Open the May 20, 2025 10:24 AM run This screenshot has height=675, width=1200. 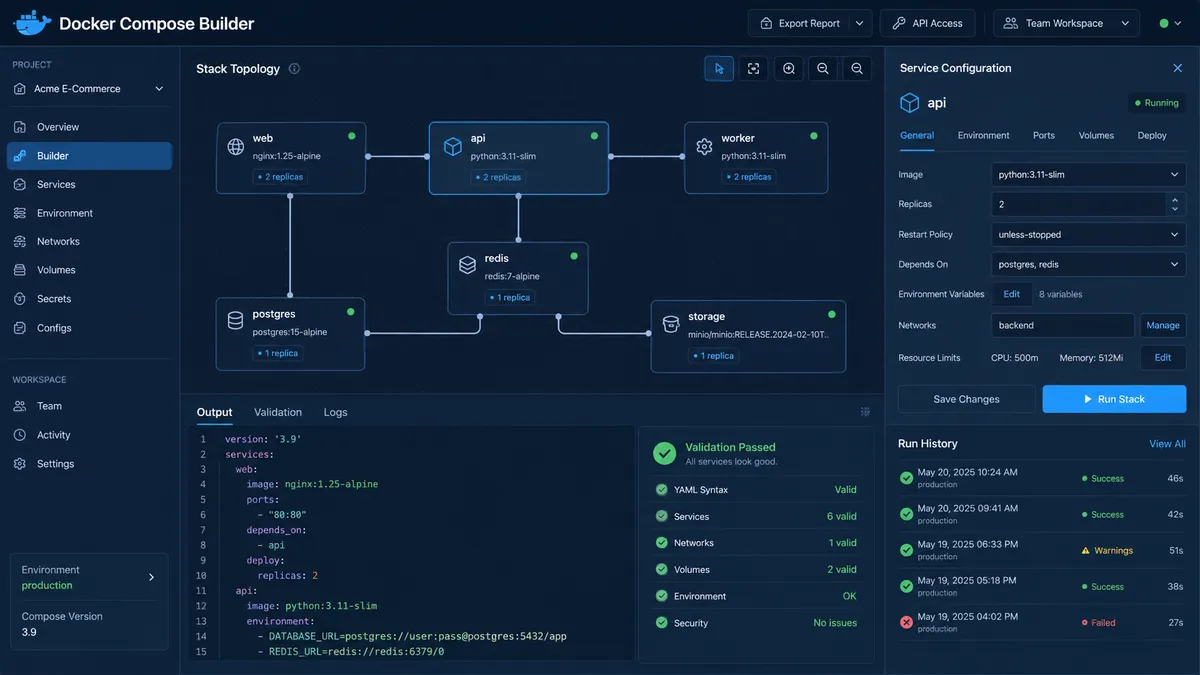tap(1041, 478)
